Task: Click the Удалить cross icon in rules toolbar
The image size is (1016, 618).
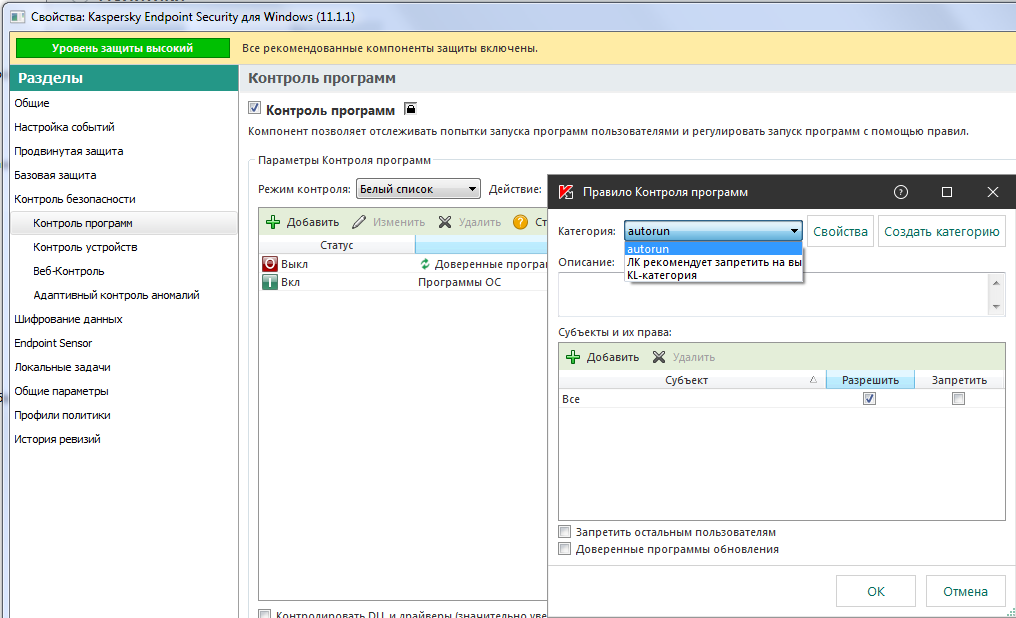Action: coord(445,222)
